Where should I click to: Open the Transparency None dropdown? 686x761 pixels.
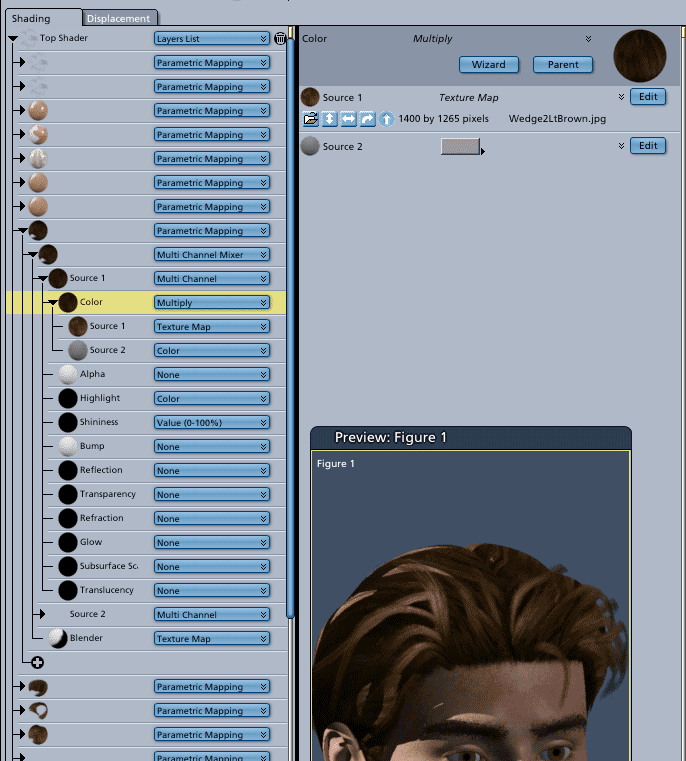point(212,494)
